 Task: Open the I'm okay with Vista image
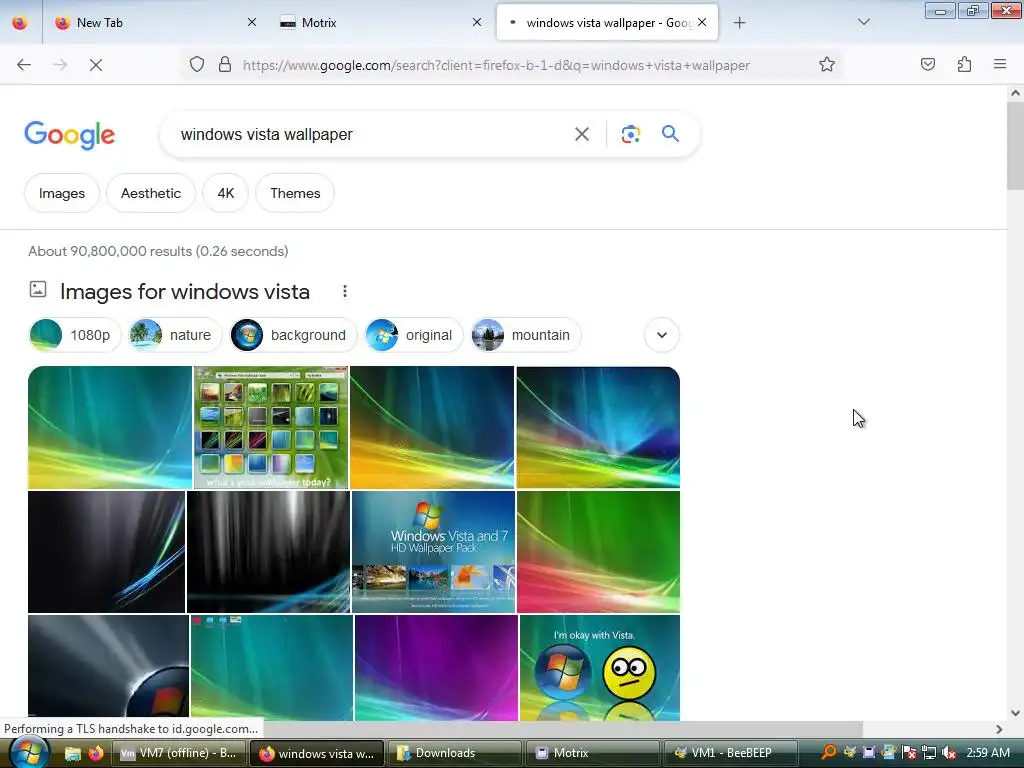[599, 667]
